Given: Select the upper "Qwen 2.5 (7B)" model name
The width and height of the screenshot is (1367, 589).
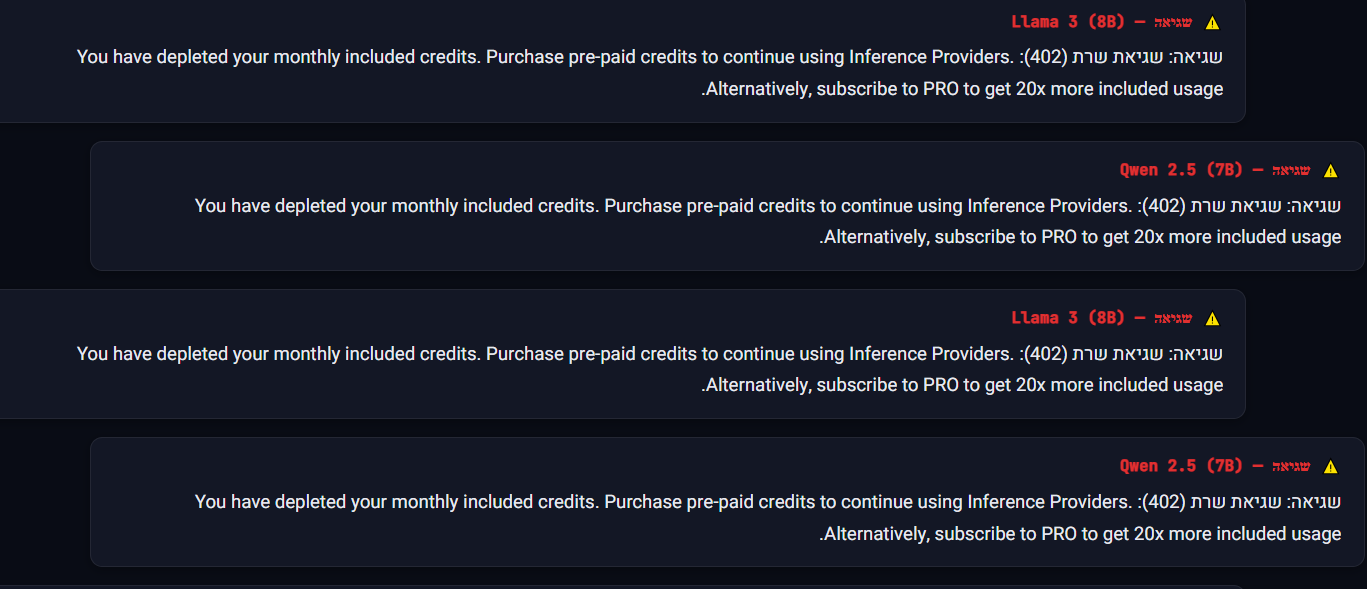Looking at the screenshot, I should click(x=1181, y=170).
